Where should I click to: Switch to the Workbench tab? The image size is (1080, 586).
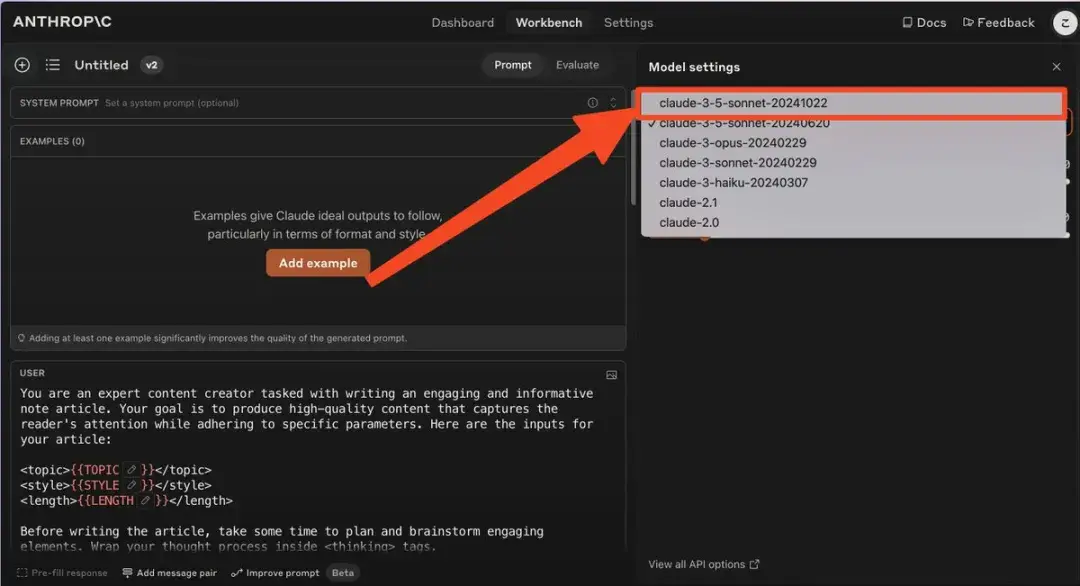click(x=549, y=23)
